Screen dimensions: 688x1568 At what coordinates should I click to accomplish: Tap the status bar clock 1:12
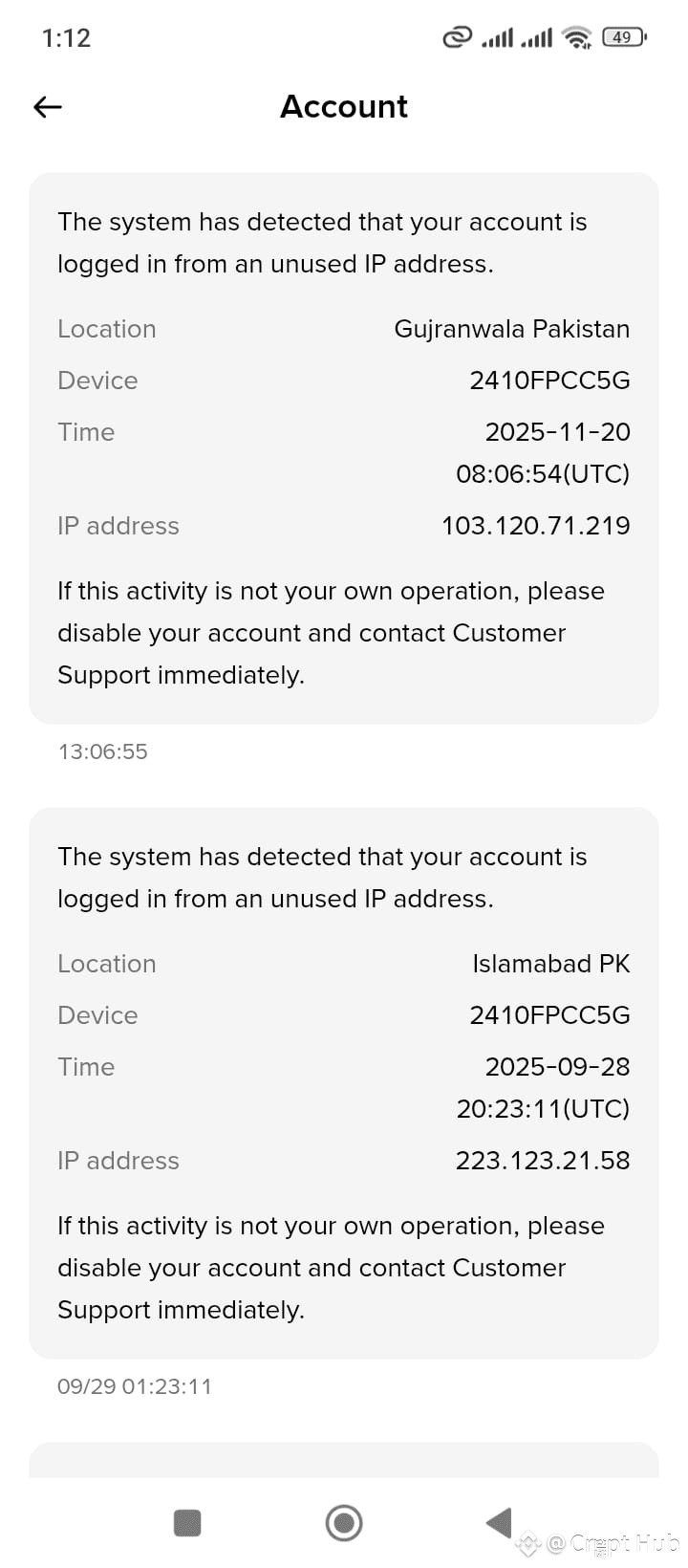pyautogui.click(x=66, y=38)
